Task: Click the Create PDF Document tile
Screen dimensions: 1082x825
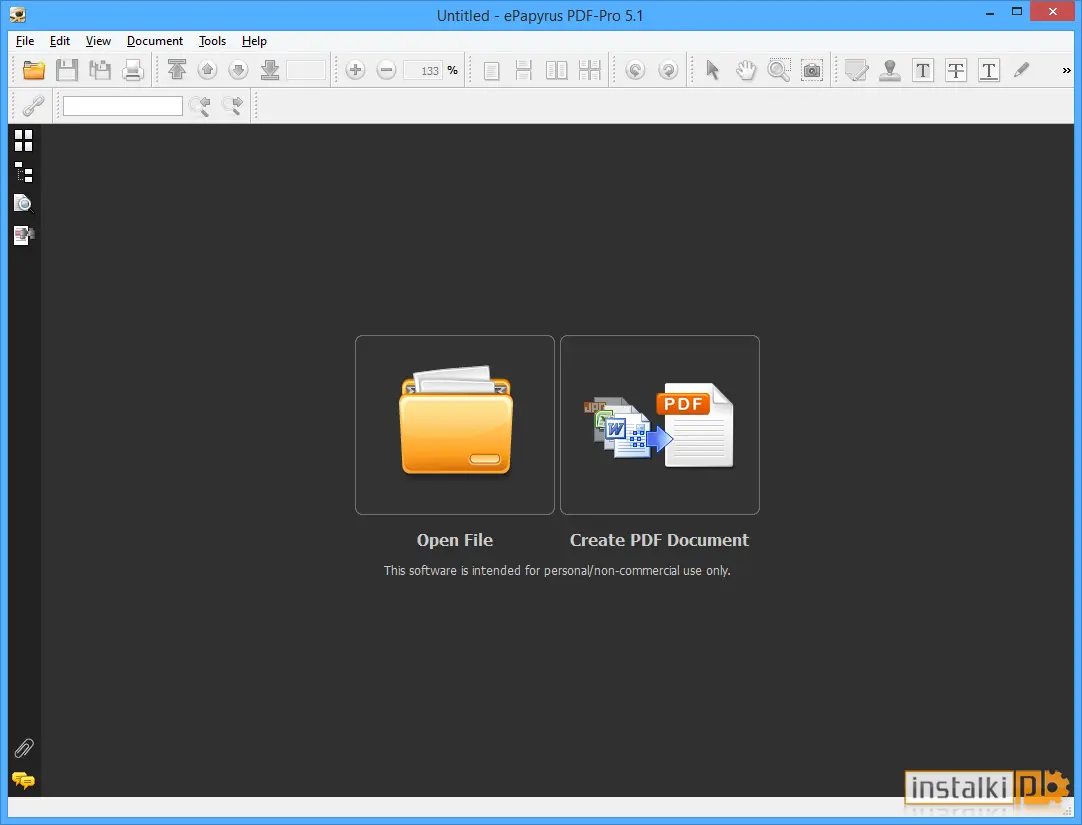Action: click(660, 425)
